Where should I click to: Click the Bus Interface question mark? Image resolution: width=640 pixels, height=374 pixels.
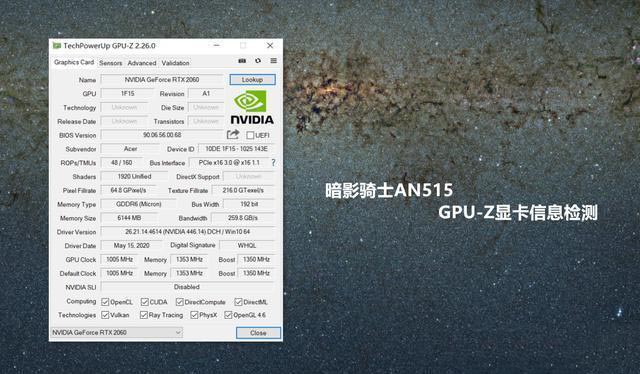(273, 163)
